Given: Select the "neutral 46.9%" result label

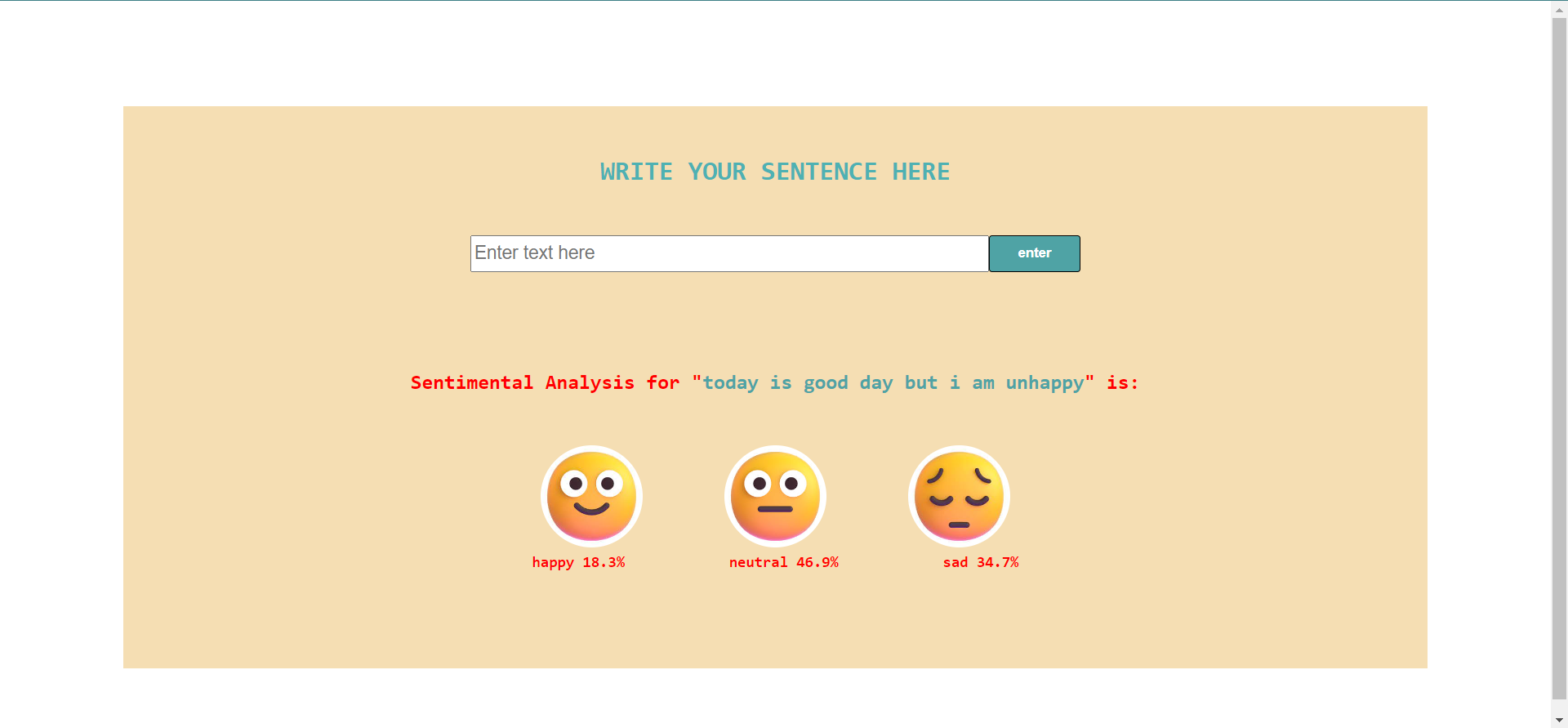Looking at the screenshot, I should (x=783, y=562).
